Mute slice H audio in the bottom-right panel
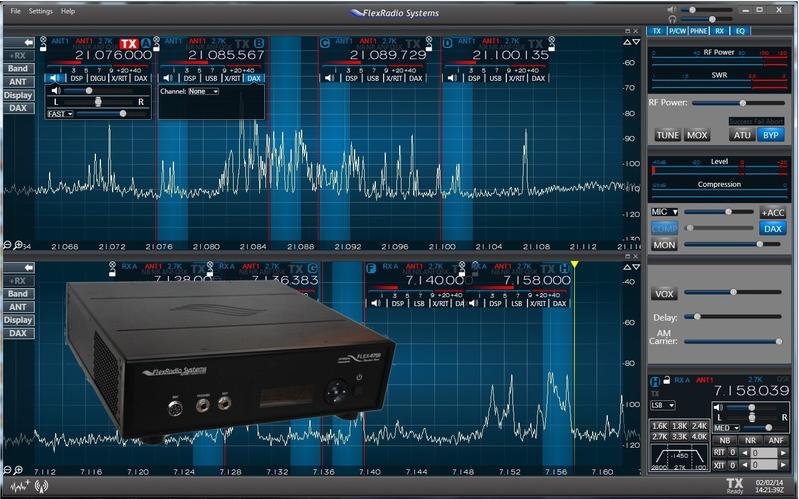The width and height of the screenshot is (799, 499). 718,407
